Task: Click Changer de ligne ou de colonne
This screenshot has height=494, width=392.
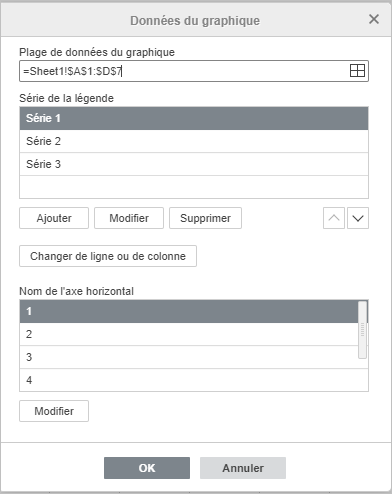Action: click(x=108, y=256)
